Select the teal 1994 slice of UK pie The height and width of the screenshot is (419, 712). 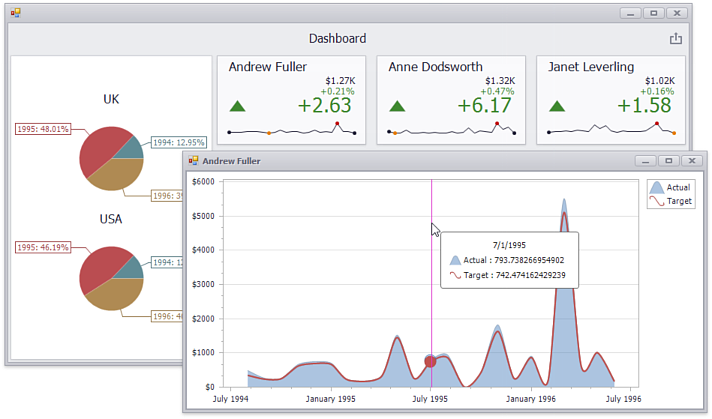(x=132, y=150)
